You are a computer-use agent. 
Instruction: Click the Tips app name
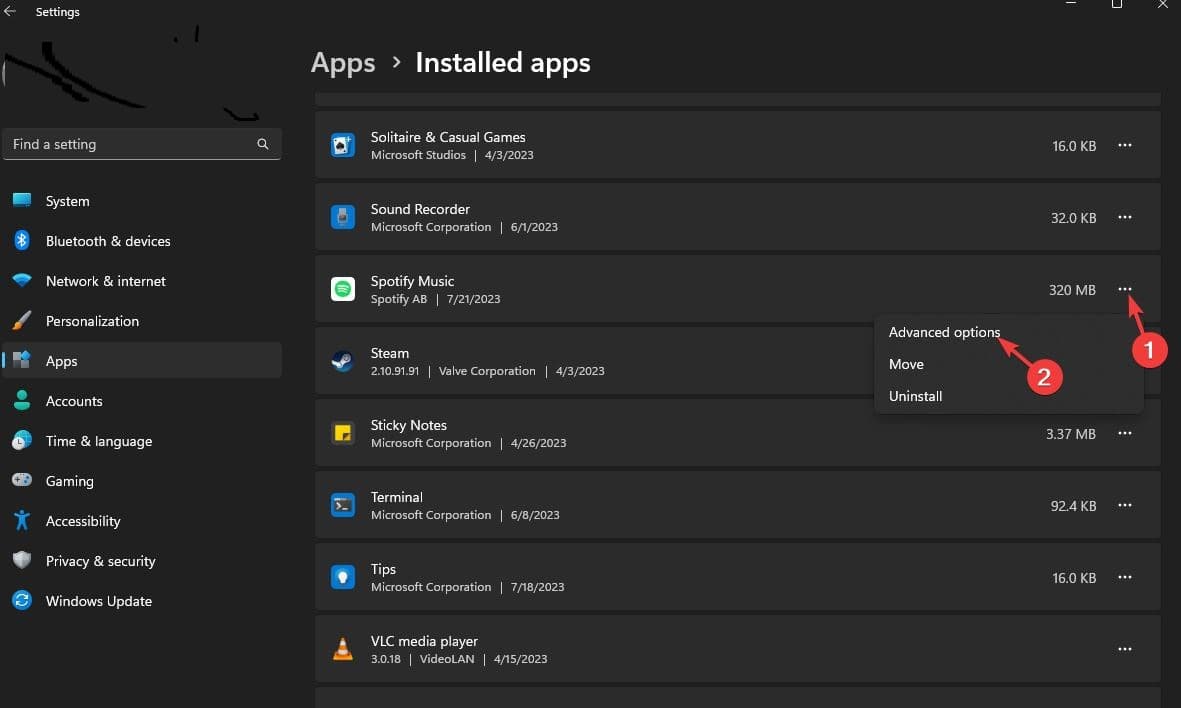click(x=383, y=569)
